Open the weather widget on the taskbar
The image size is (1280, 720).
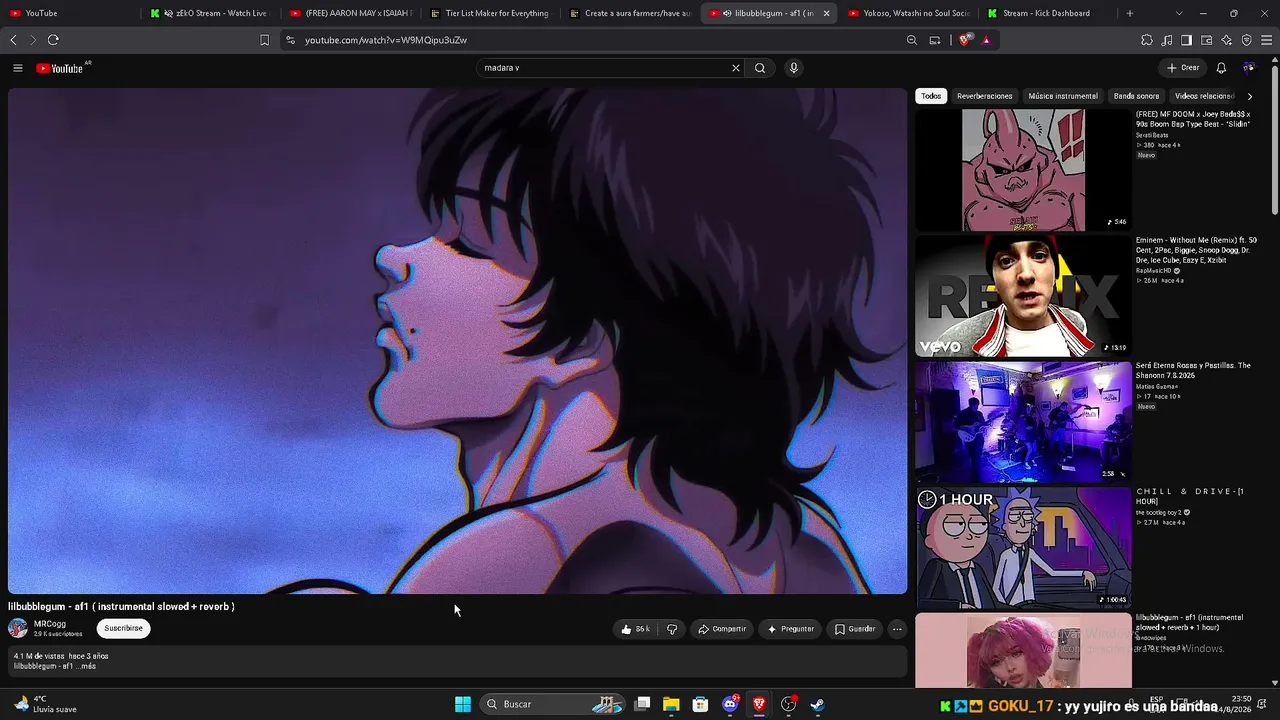45,704
